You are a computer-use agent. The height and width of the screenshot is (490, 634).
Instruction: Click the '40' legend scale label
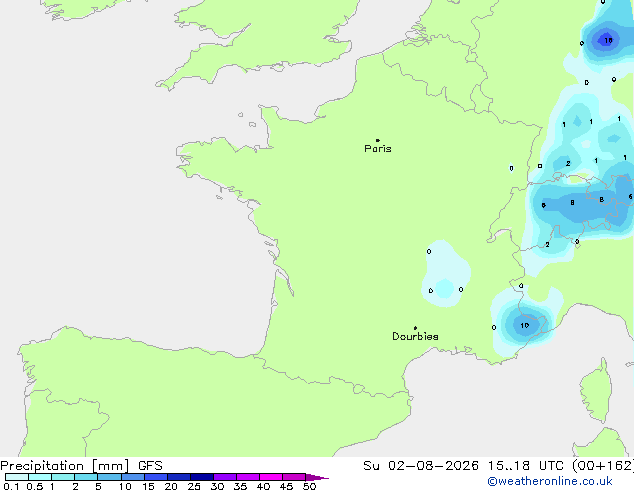click(263, 486)
